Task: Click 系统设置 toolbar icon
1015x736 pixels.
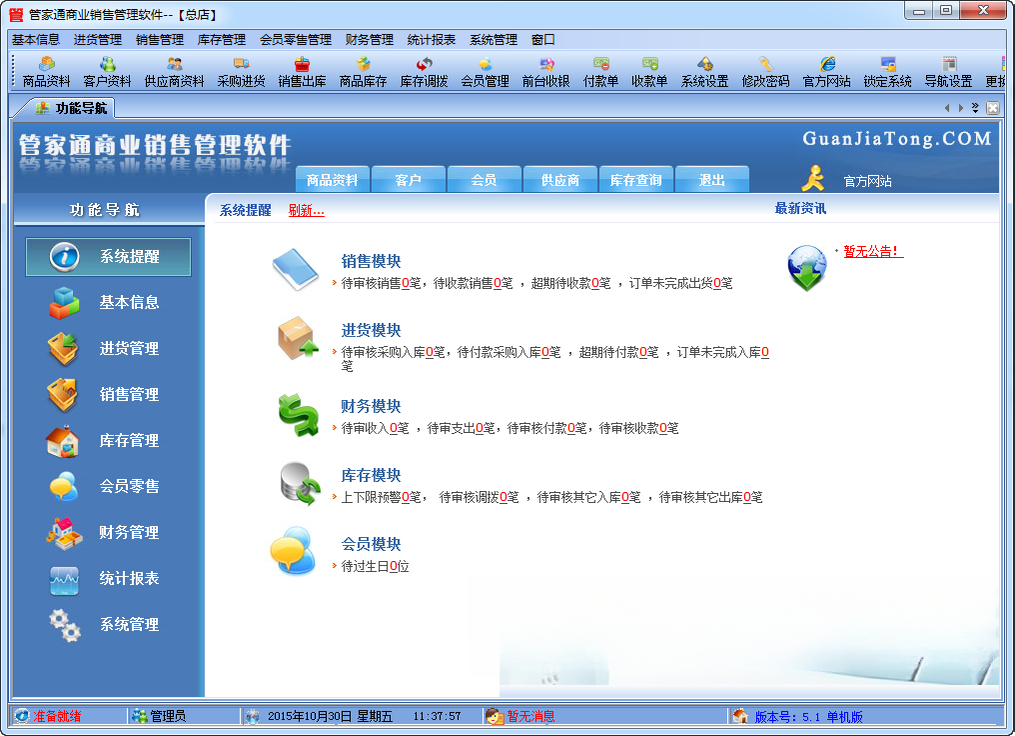Action: [x=705, y=72]
